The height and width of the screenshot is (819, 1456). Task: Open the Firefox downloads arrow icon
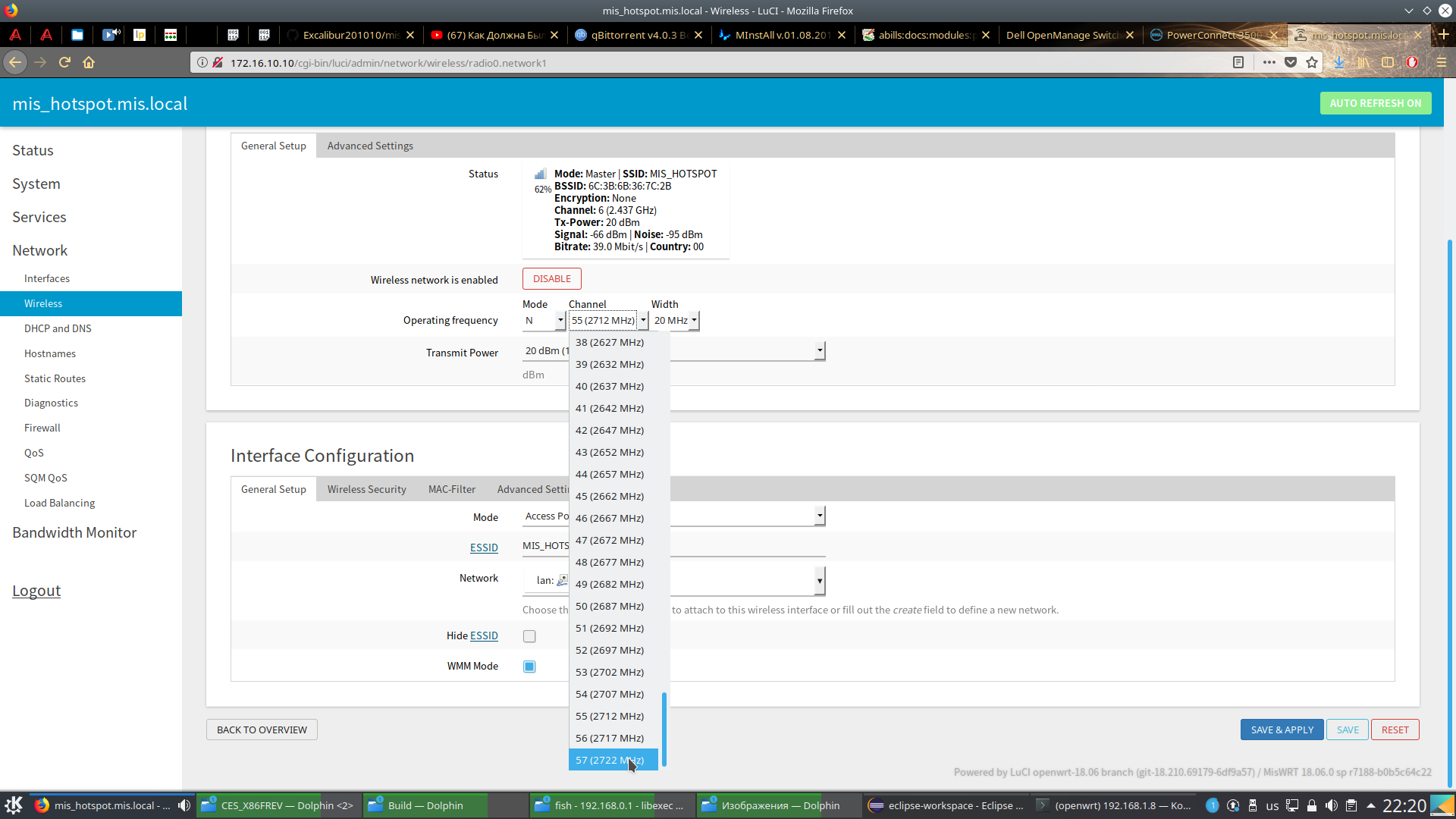(1339, 62)
